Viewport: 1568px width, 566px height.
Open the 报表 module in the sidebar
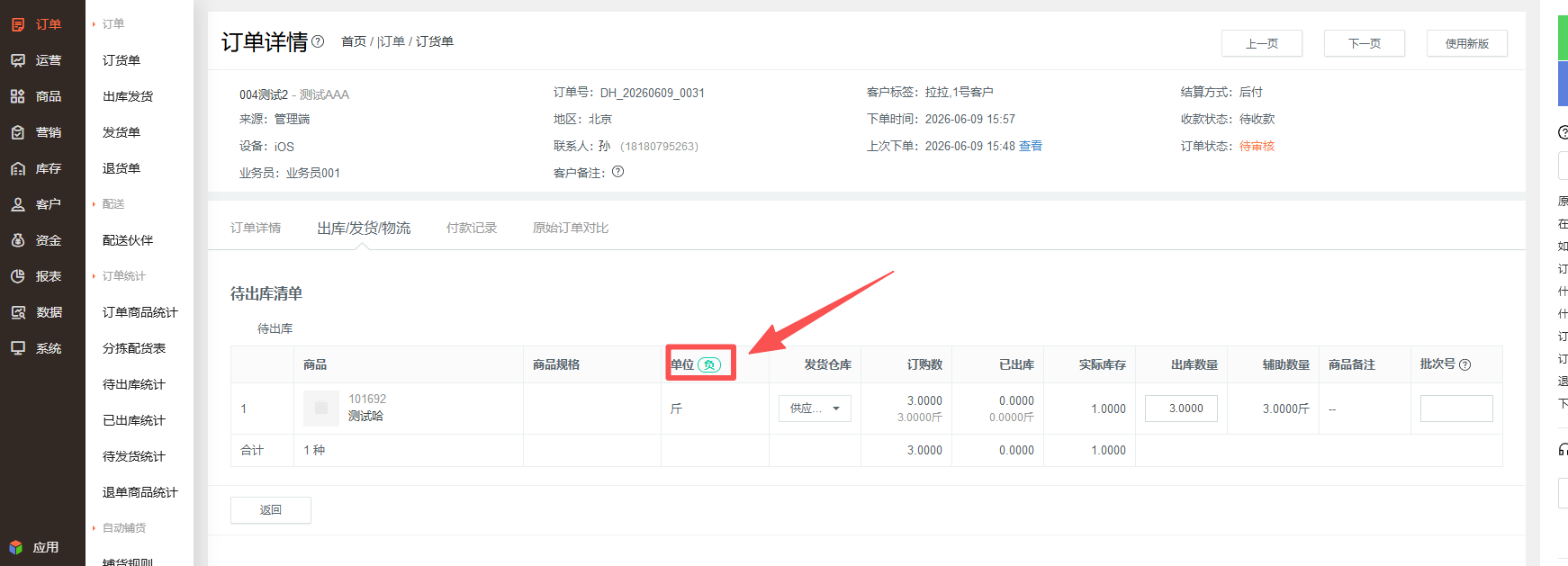pos(36,276)
